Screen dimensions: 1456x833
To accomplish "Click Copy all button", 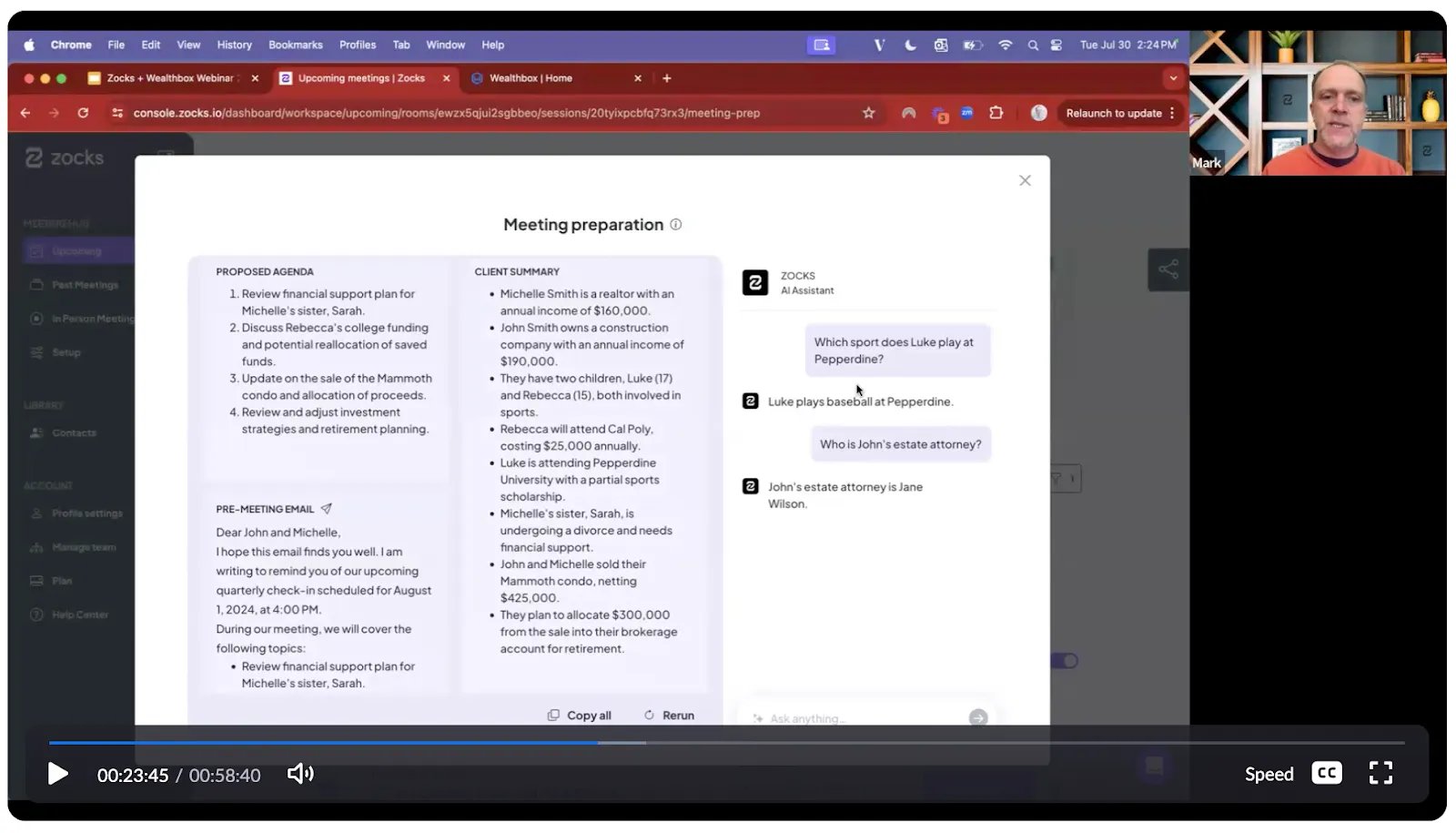I will (x=580, y=716).
